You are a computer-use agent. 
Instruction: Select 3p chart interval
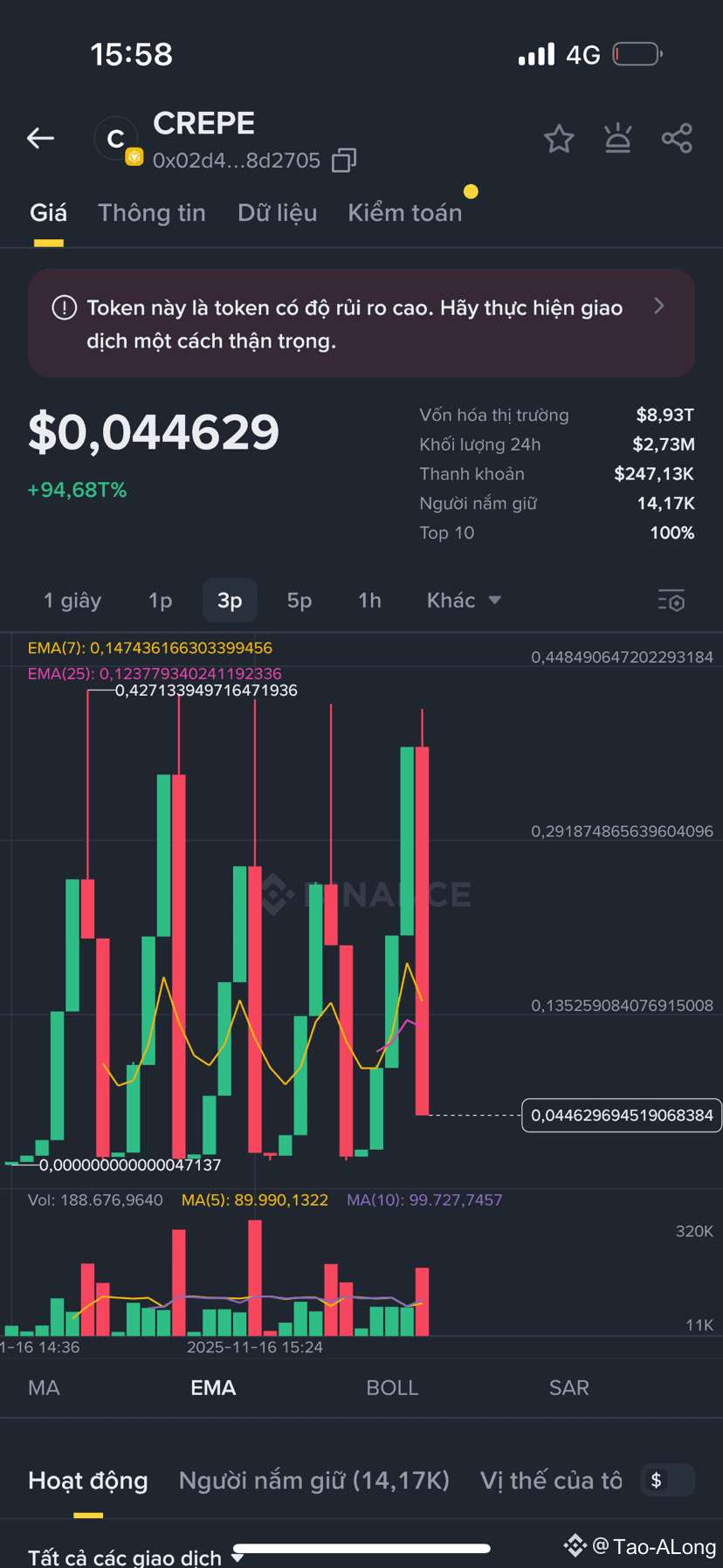click(x=230, y=601)
